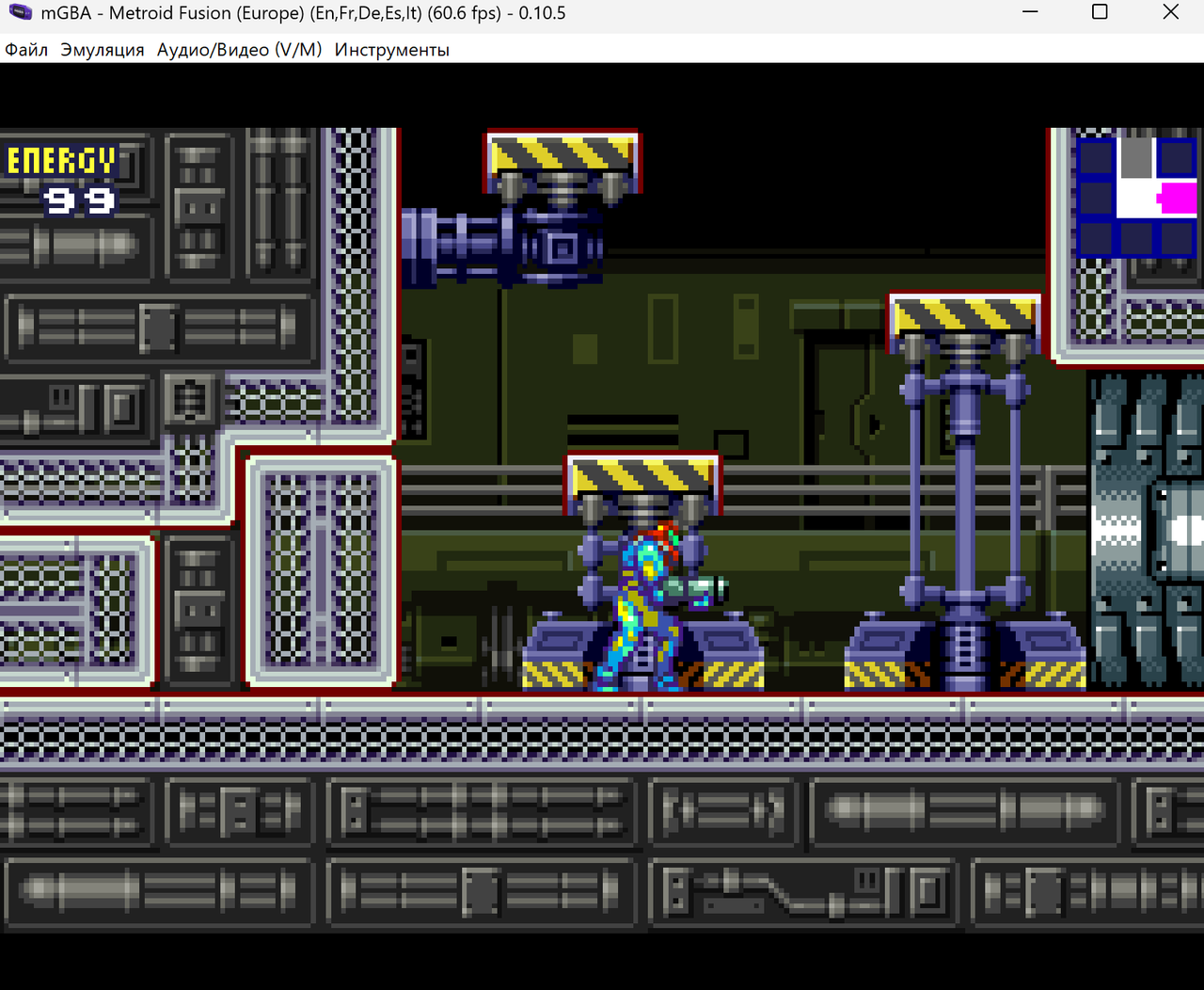Click the mGBA window title text

pyautogui.click(x=303, y=13)
